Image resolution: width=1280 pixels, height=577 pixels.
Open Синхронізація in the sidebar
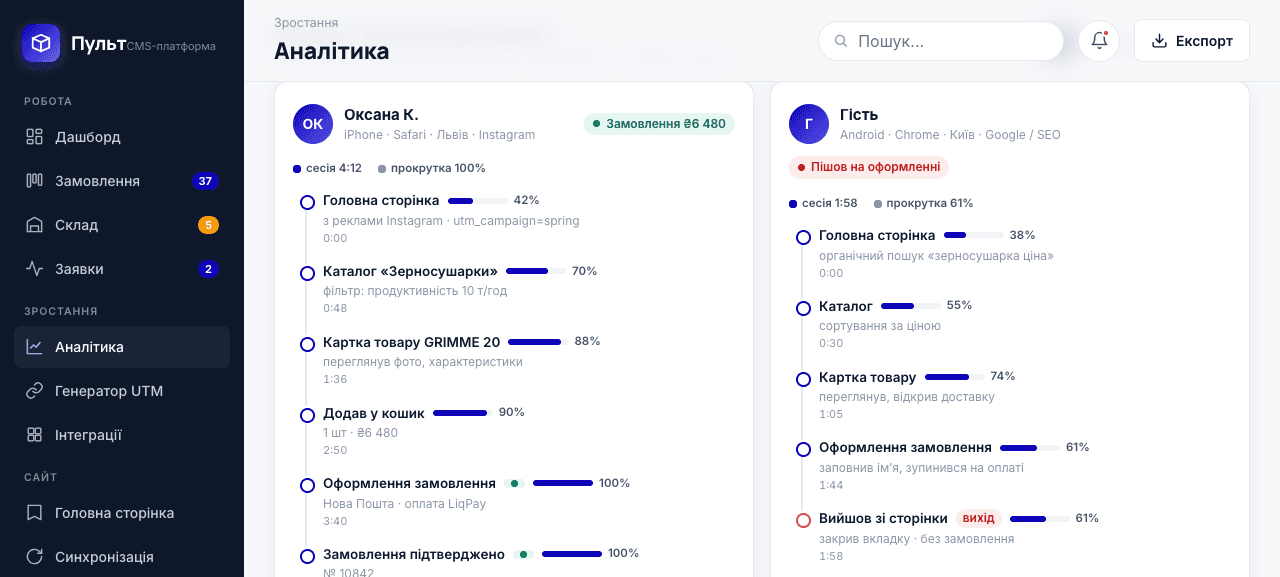pos(122,557)
